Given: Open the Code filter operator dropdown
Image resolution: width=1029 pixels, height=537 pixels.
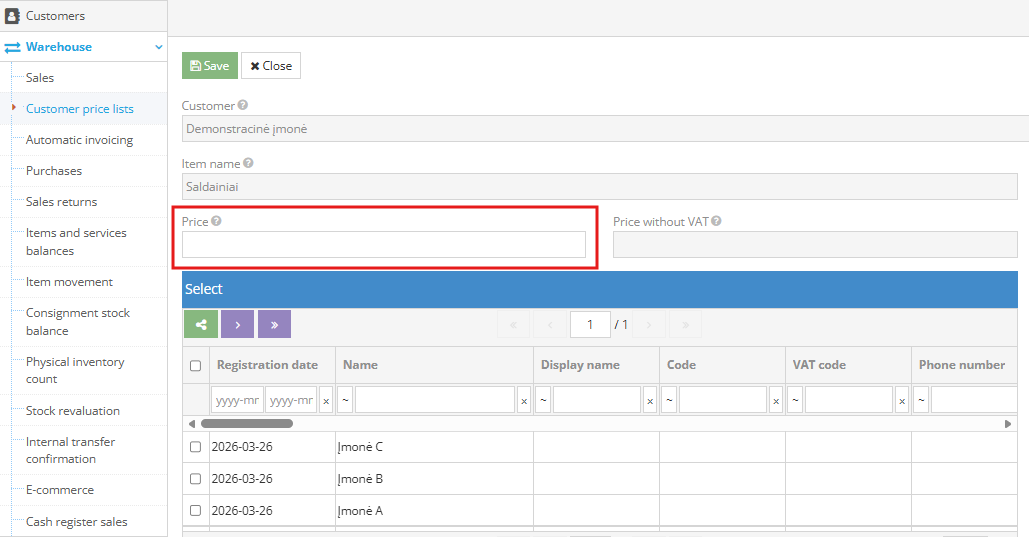Looking at the screenshot, I should [669, 401].
